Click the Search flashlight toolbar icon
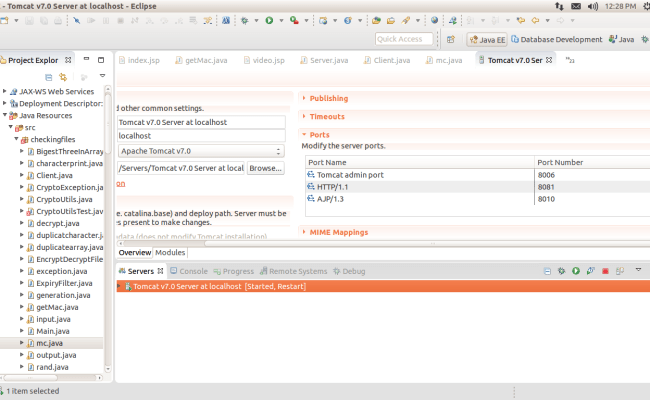Viewport: 650px width, 400px height. tap(406, 20)
